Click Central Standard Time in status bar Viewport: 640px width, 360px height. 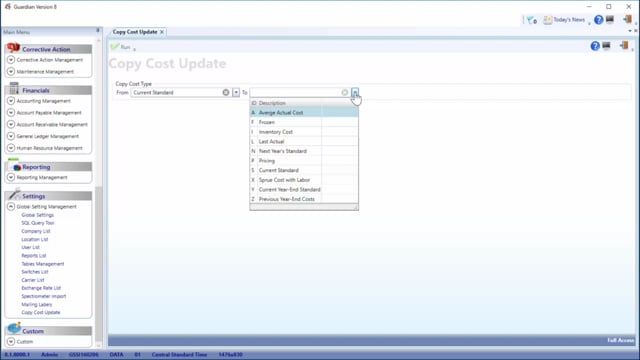[180, 355]
